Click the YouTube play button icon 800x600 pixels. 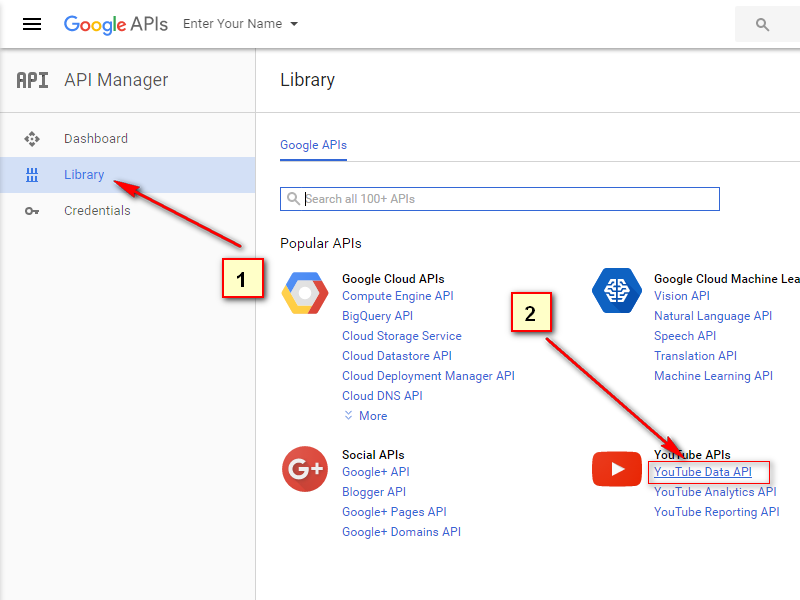point(616,469)
